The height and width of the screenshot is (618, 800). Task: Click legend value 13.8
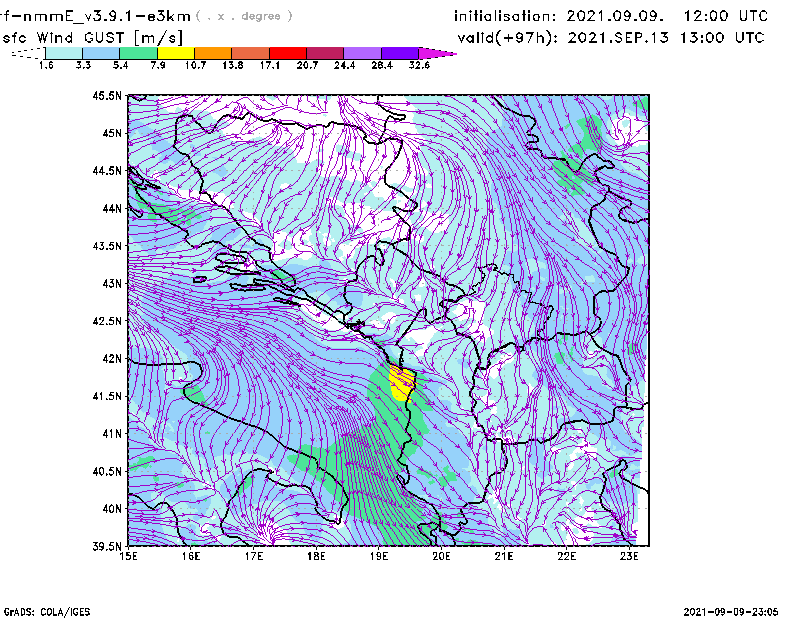click(x=232, y=65)
